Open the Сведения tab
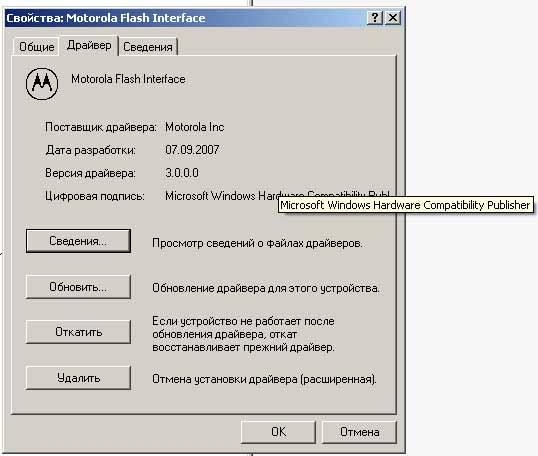Screen dimensions: 538x456 tap(148, 47)
